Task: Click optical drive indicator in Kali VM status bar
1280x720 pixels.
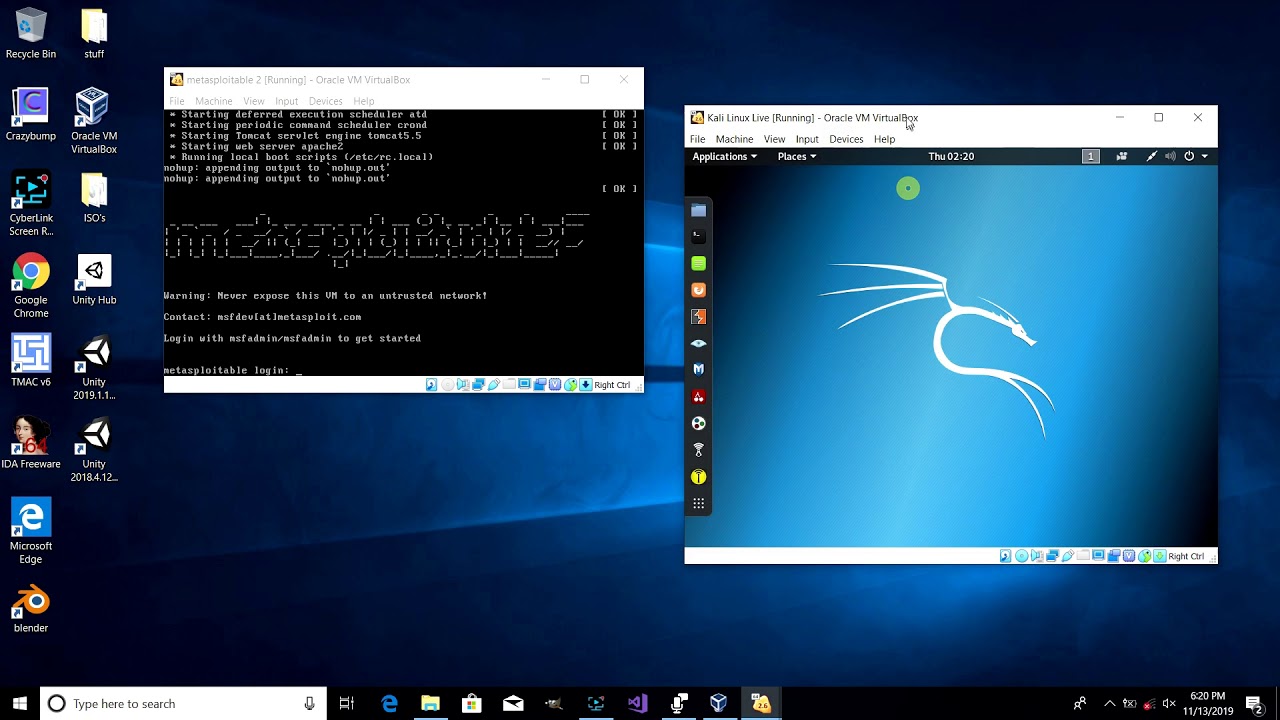Action: (1022, 556)
